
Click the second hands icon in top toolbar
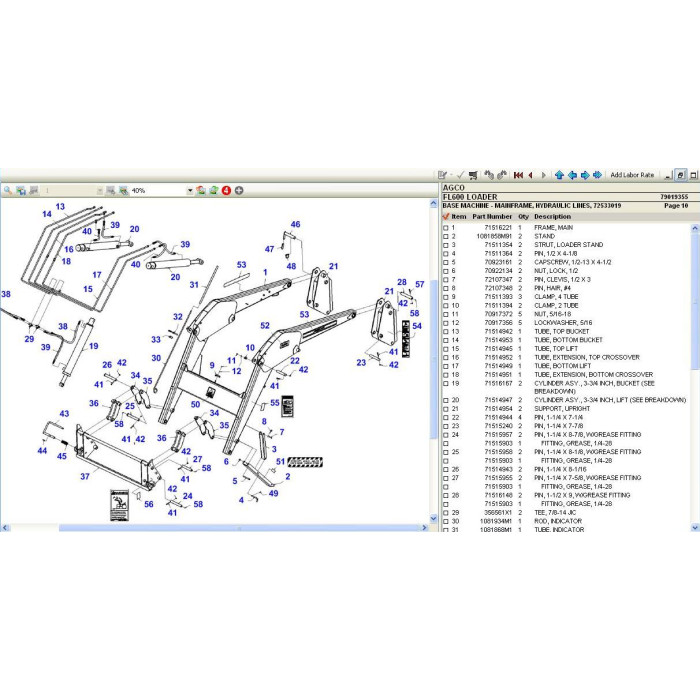[x=502, y=175]
